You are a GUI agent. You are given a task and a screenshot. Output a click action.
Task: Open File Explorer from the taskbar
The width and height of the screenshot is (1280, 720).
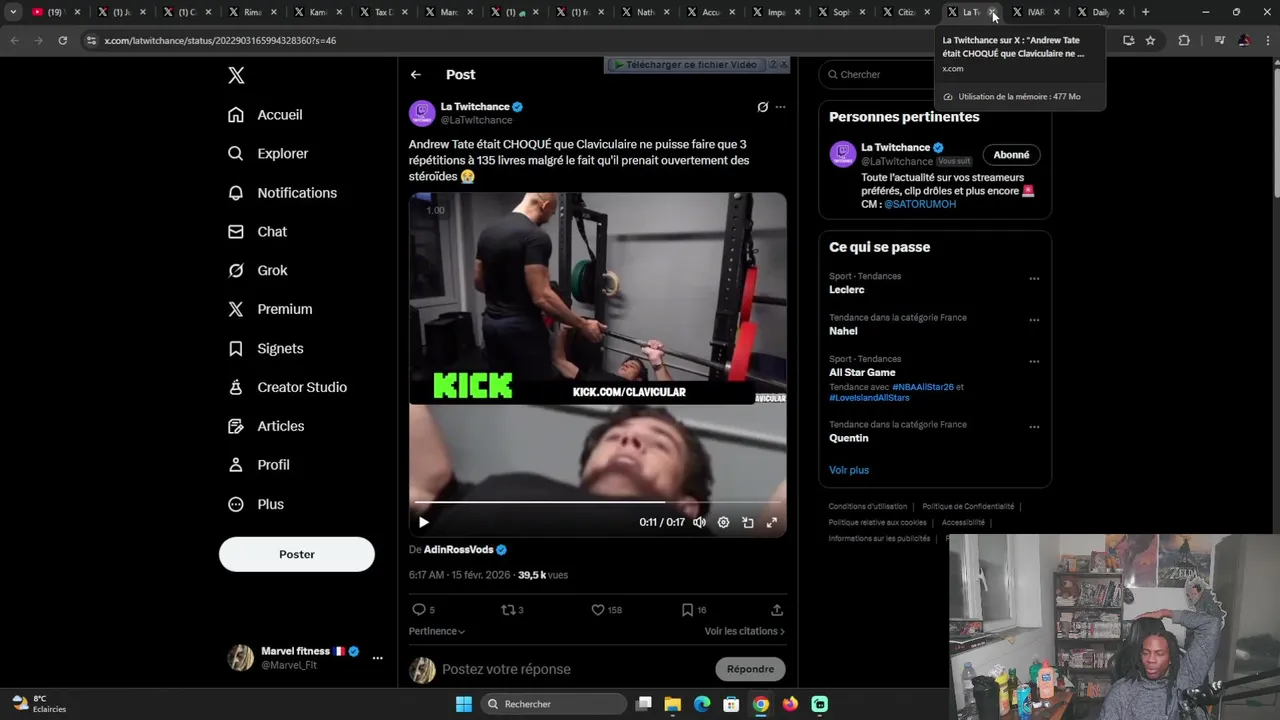pyautogui.click(x=673, y=704)
